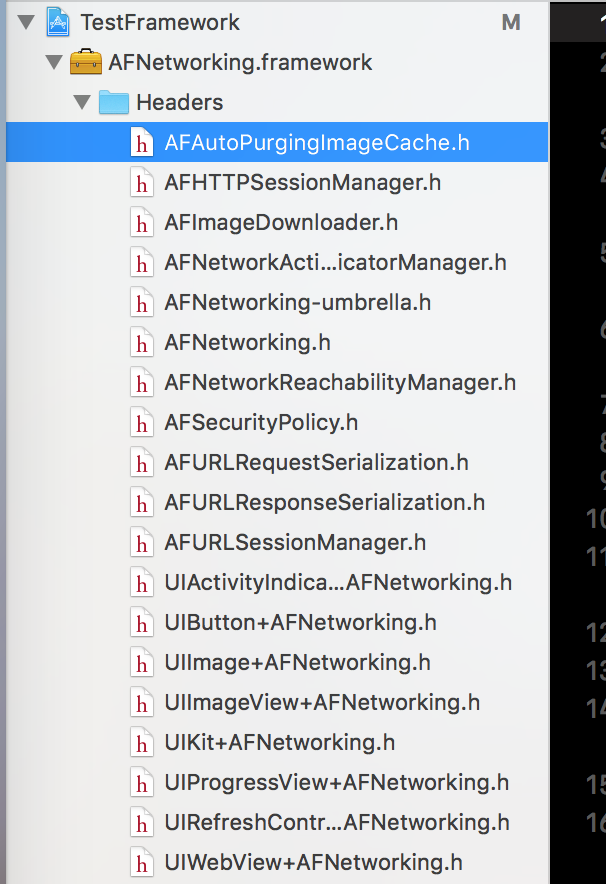
Task: Click header icon beside UIKit+AFNetworking.h
Action: coord(141,742)
